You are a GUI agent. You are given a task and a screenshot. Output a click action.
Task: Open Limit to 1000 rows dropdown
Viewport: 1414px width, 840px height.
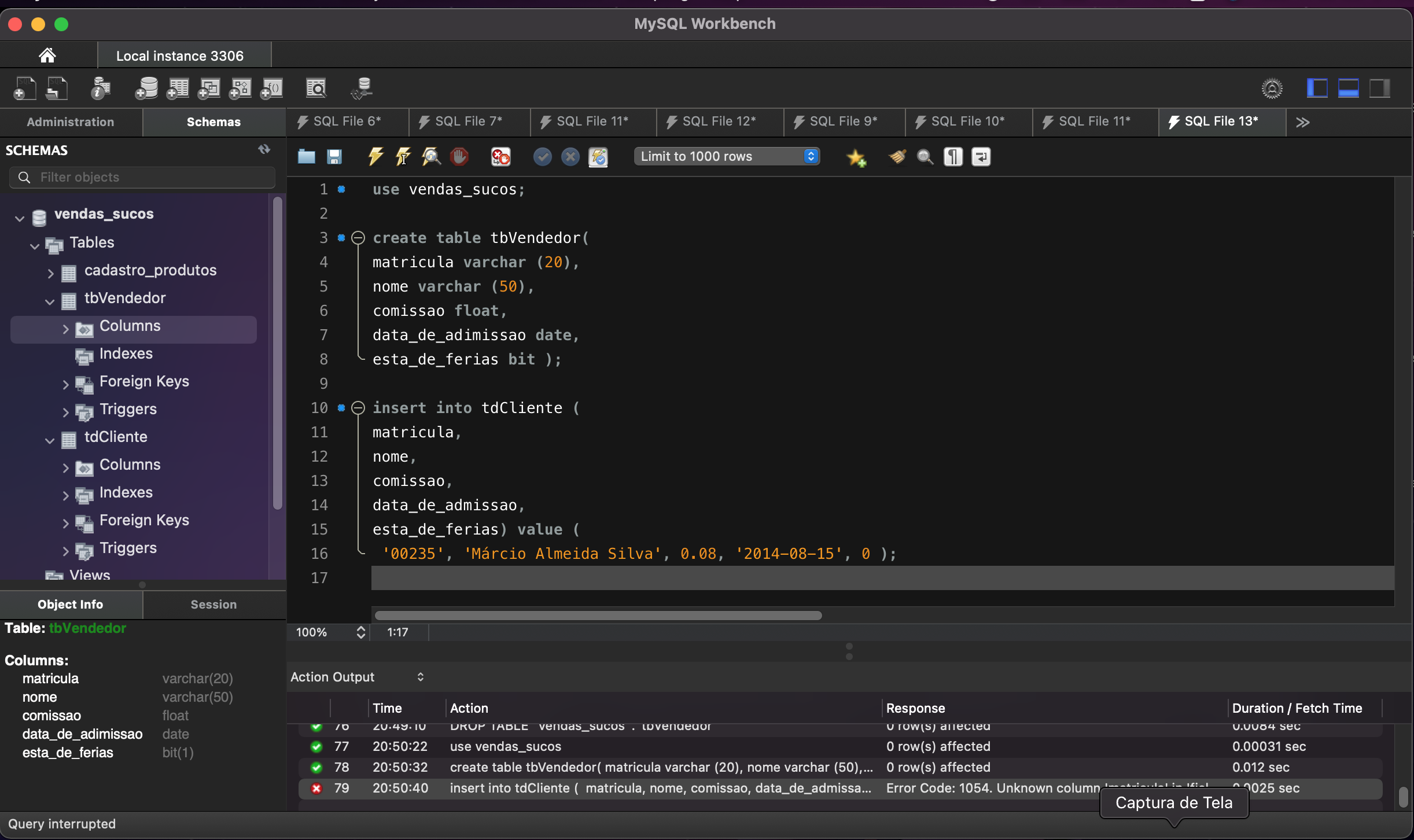[x=727, y=156]
